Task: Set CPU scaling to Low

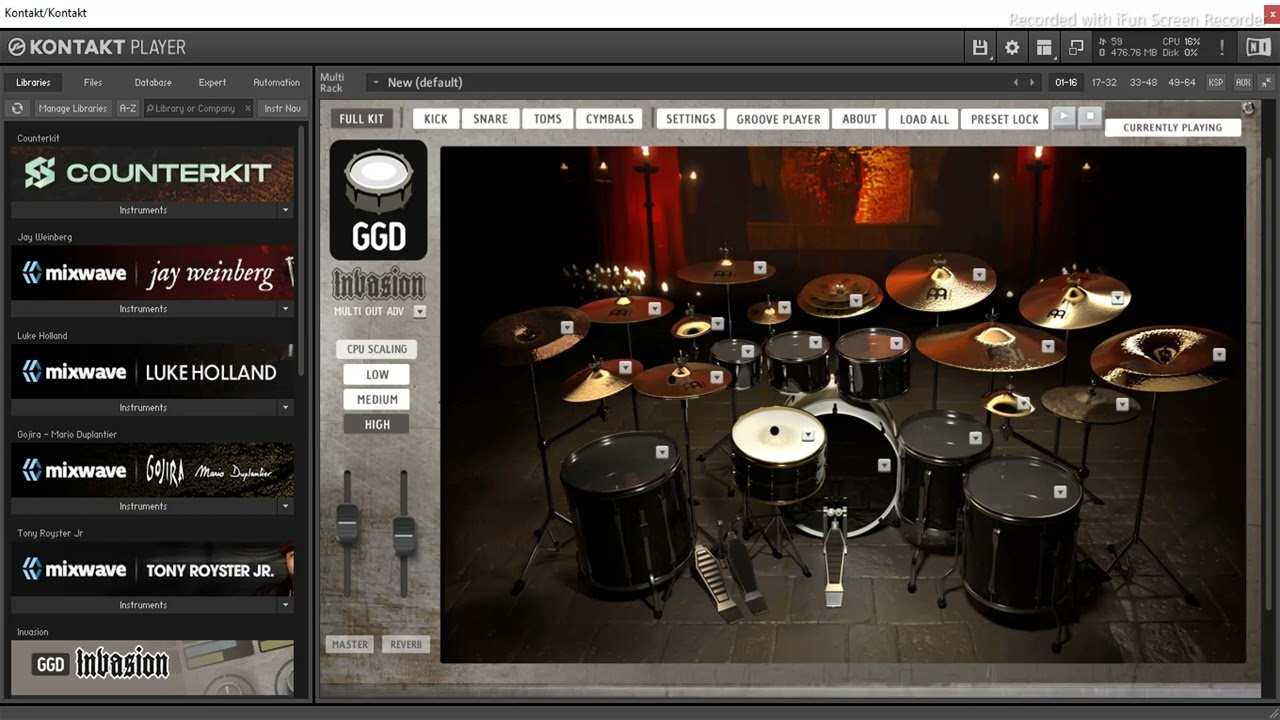Action: point(377,374)
